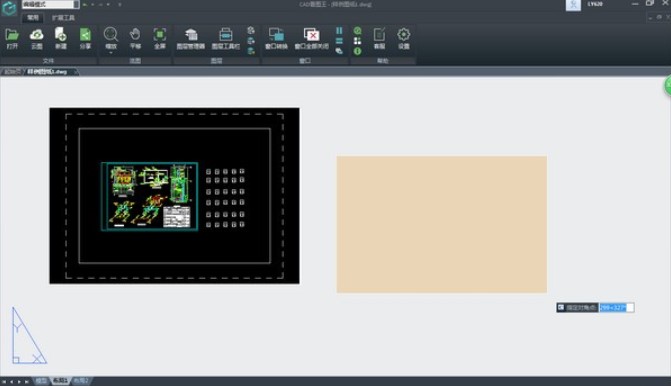Click the 图层工具栏 layer toolbar icon

click(x=226, y=39)
